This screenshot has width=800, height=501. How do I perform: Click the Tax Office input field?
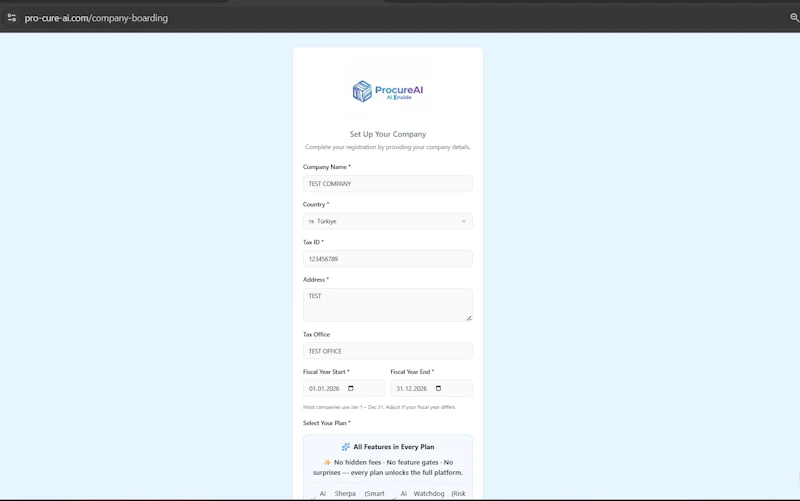tap(388, 351)
